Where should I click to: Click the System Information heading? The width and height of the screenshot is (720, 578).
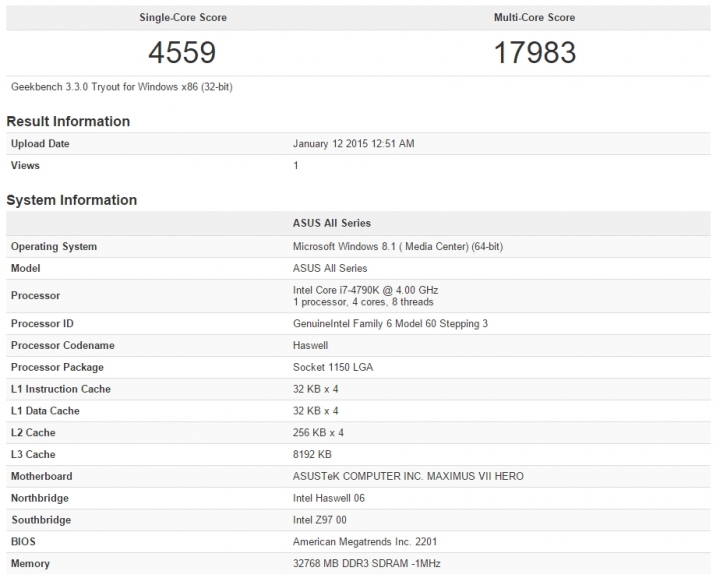click(x=72, y=200)
